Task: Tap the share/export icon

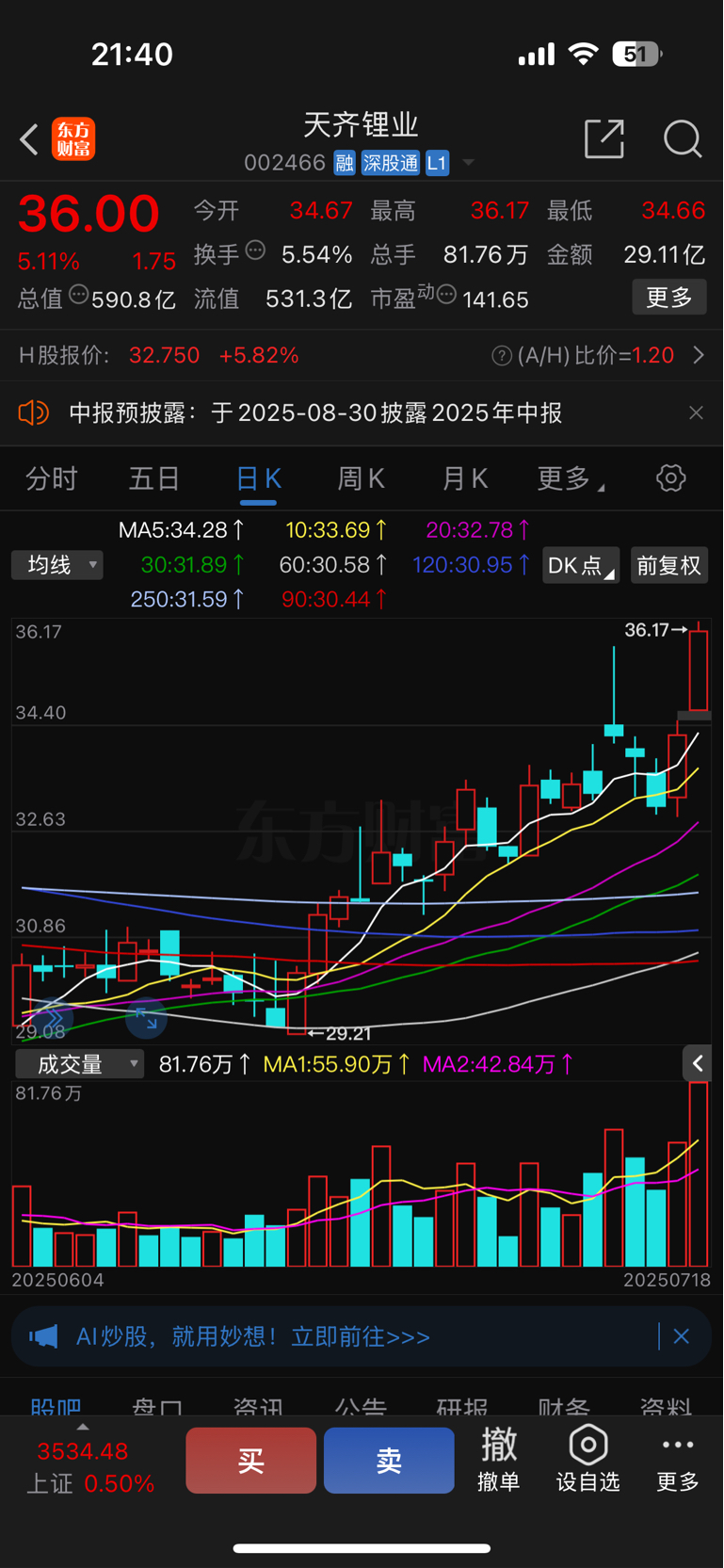Action: point(604,138)
